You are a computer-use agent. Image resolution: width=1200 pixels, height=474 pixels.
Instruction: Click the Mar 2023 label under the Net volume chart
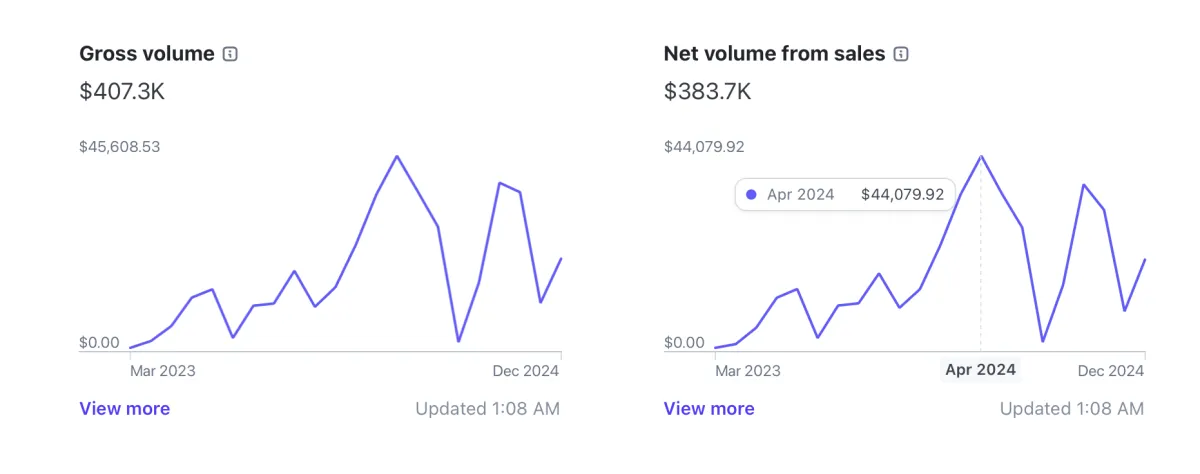(x=748, y=370)
